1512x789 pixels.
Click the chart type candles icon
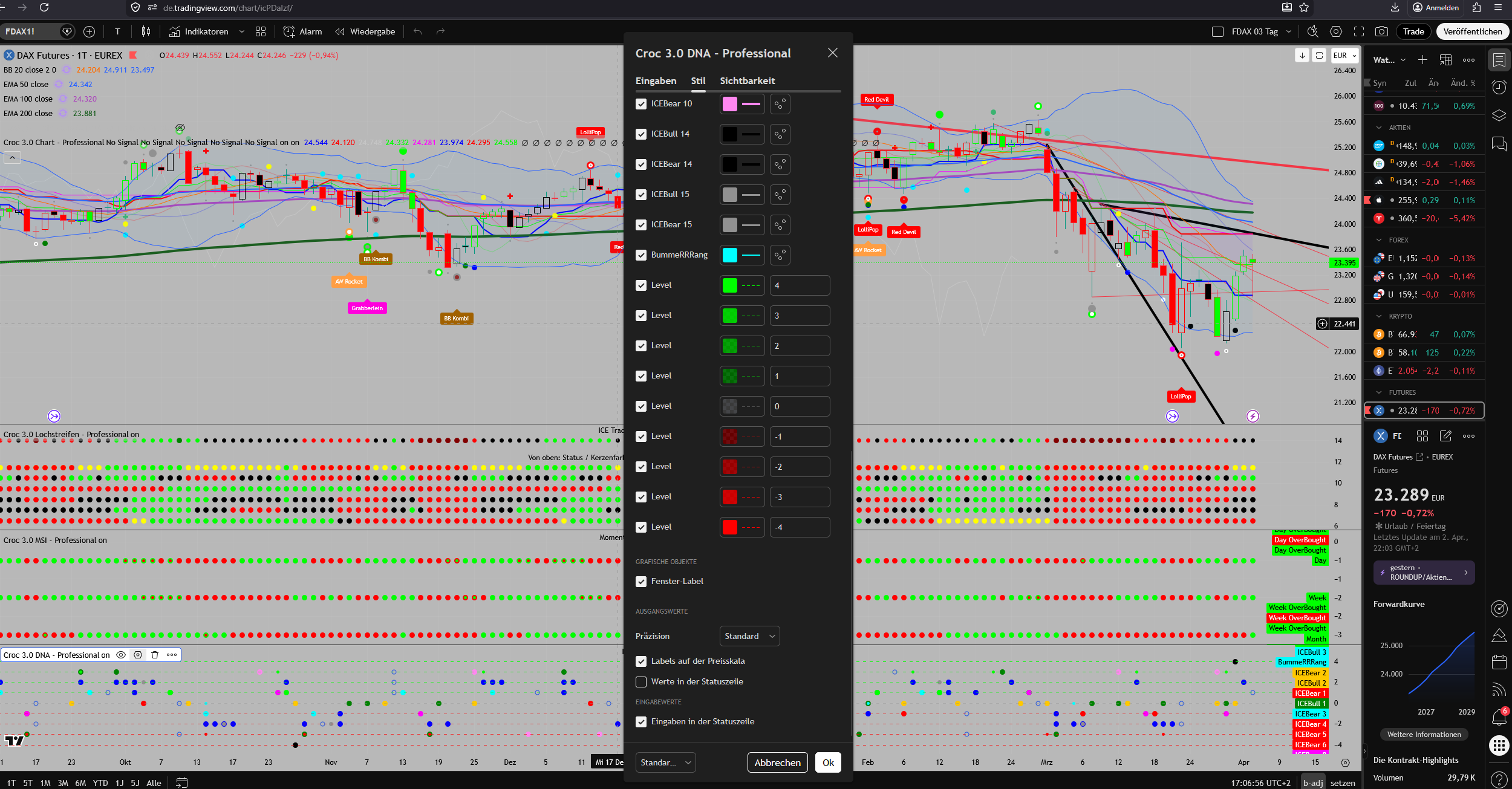coord(146,31)
